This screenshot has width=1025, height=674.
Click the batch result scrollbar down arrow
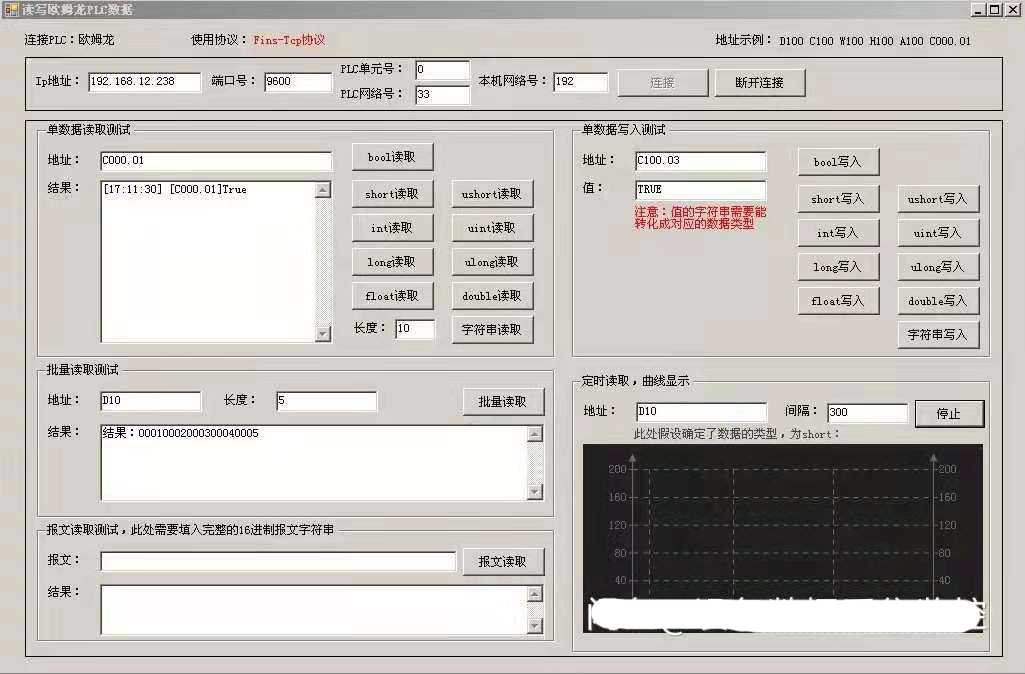tap(535, 492)
